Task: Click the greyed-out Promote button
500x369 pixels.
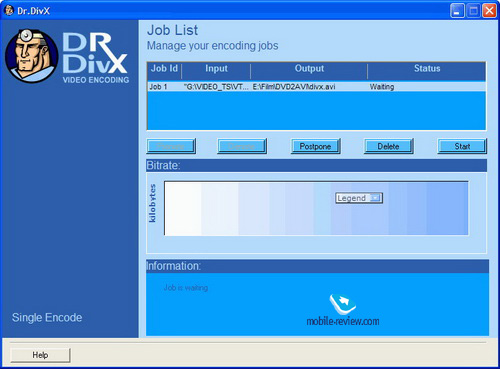Action: pos(171,146)
